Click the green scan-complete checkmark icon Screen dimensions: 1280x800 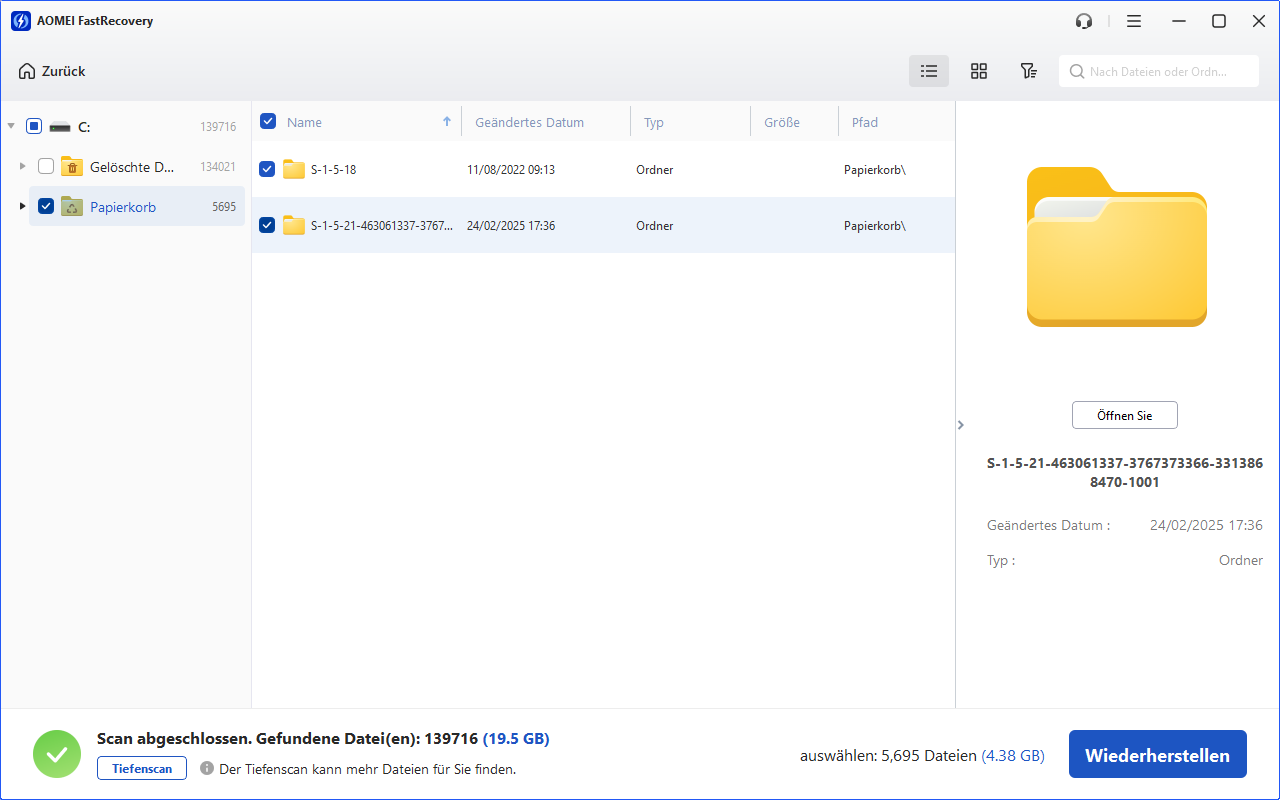tap(57, 755)
